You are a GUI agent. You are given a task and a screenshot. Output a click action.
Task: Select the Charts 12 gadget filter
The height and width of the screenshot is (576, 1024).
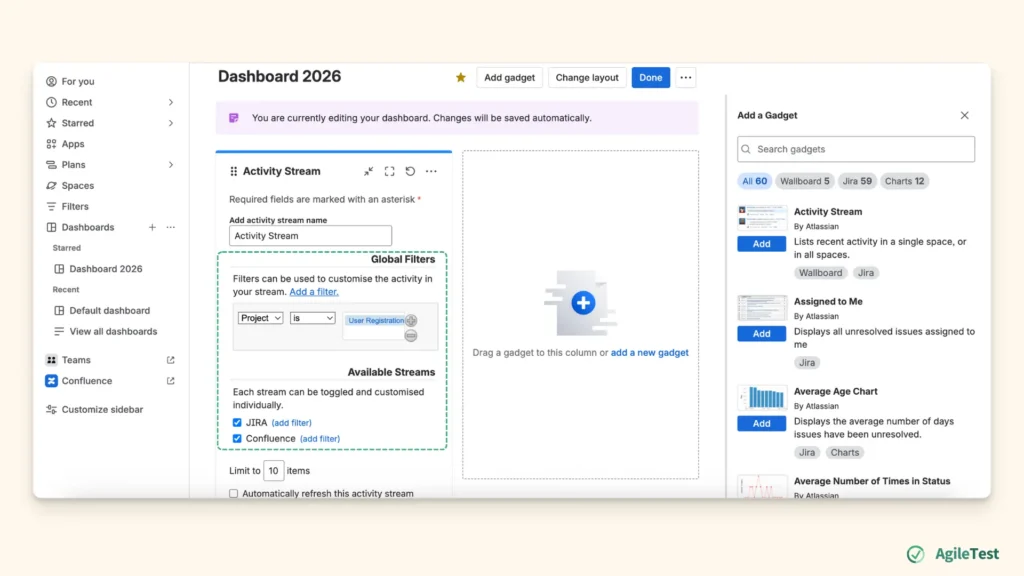[x=904, y=181]
